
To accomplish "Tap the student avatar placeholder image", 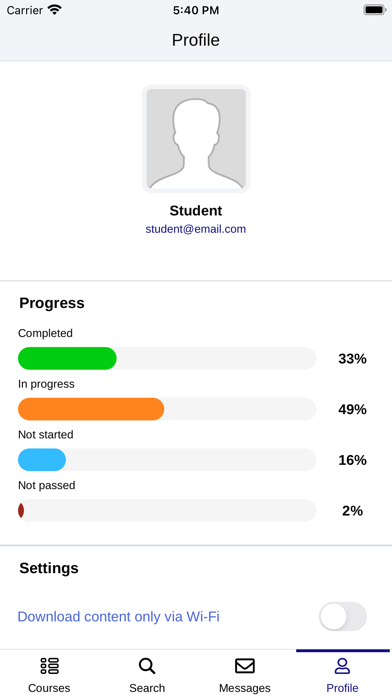I will 196,138.
